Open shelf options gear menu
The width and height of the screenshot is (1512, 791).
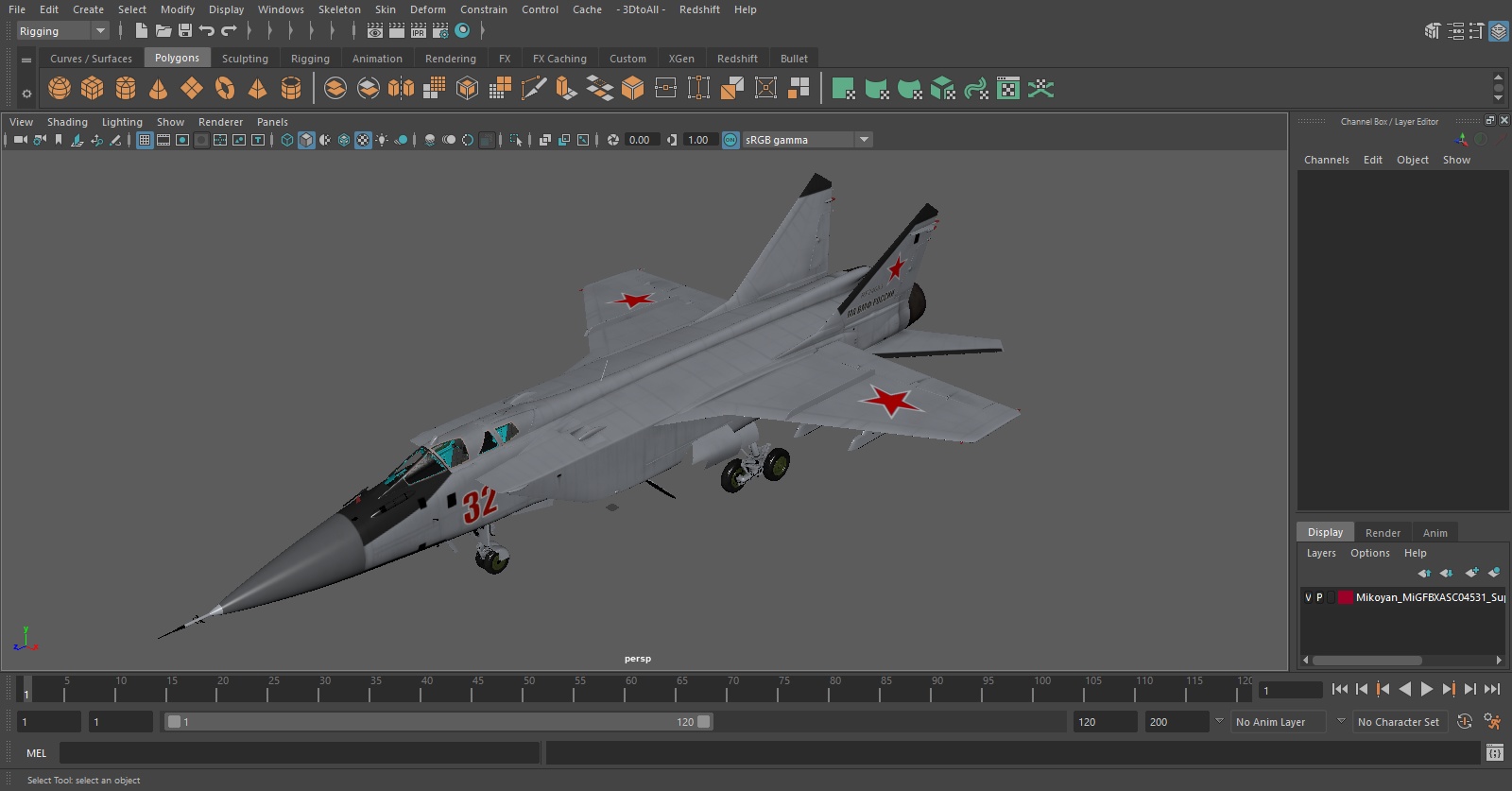(x=26, y=93)
